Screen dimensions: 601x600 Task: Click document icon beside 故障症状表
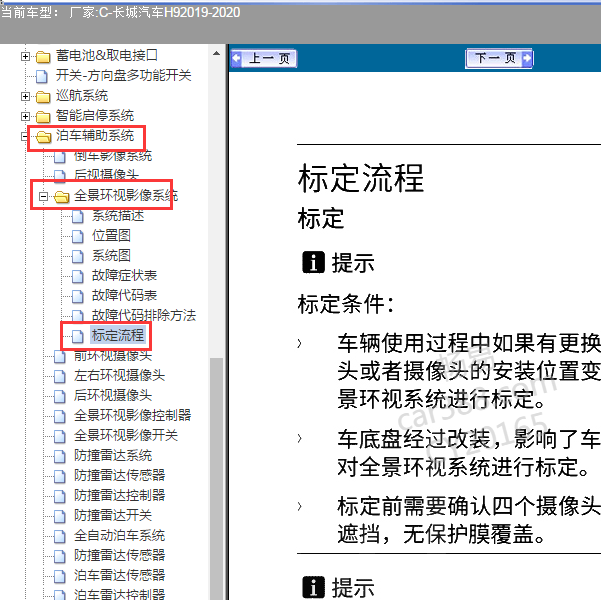tap(78, 276)
